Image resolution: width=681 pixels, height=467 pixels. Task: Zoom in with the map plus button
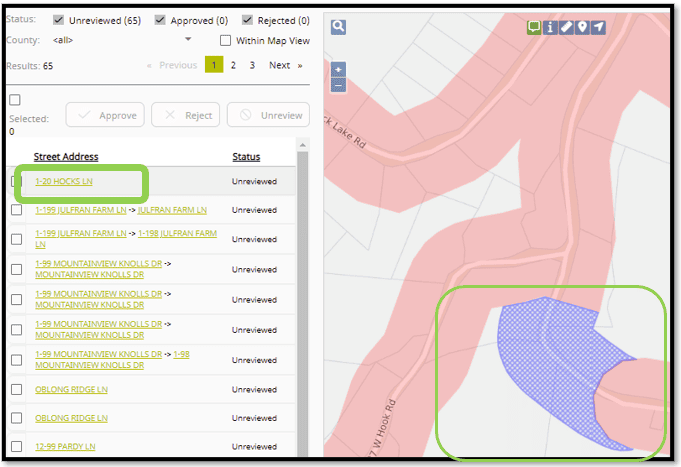coord(338,71)
